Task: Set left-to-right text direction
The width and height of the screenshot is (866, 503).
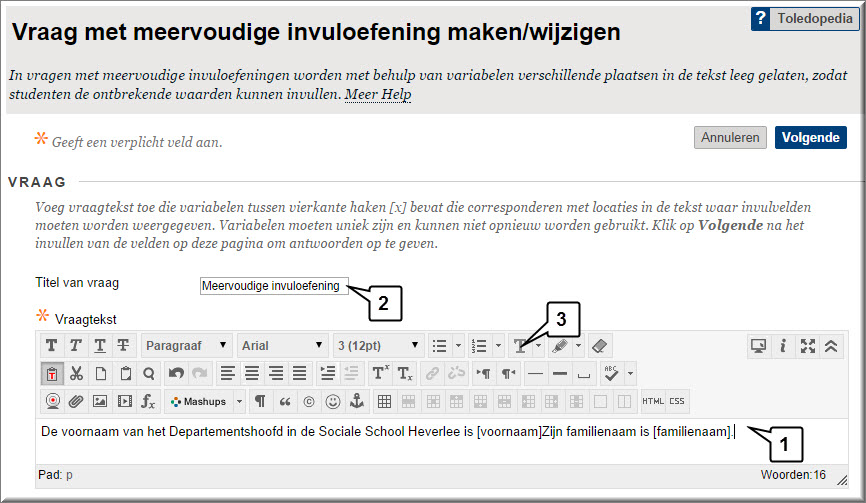Action: click(x=484, y=374)
